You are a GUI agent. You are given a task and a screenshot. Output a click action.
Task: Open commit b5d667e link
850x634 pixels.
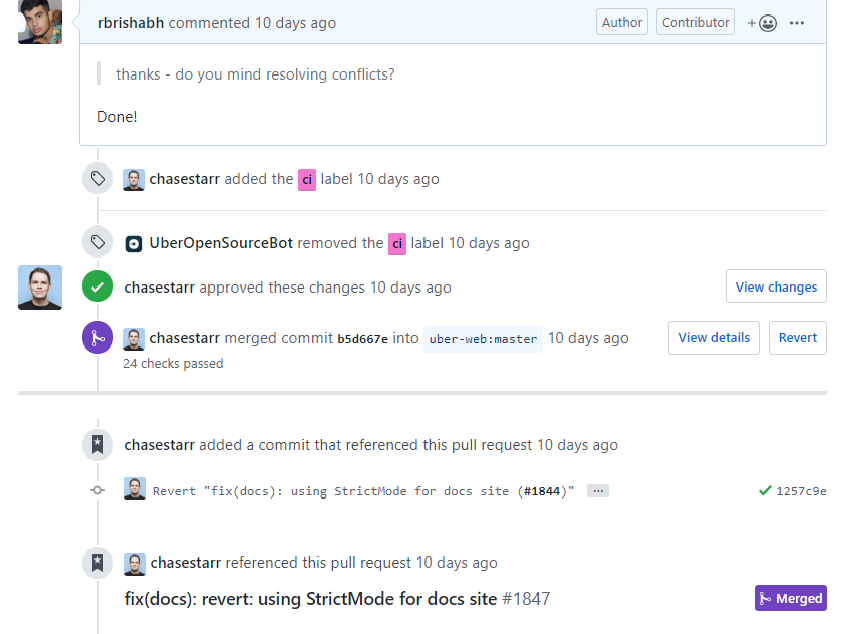[x=362, y=339]
